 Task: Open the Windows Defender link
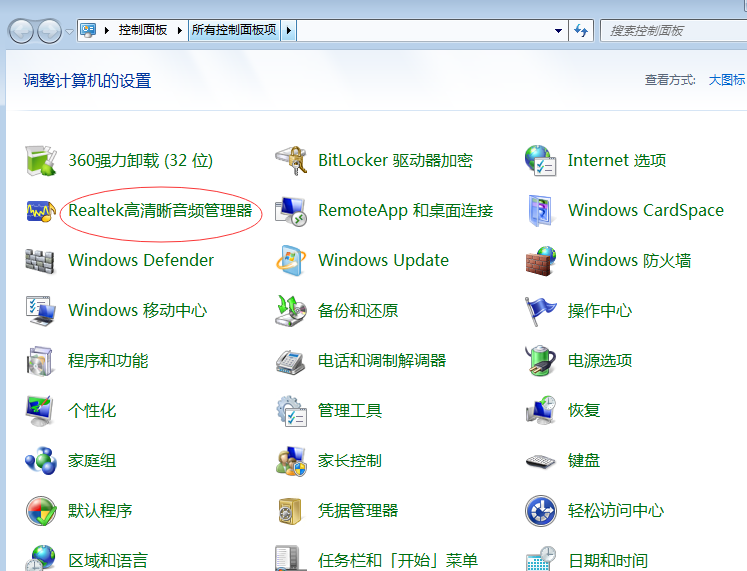click(141, 260)
